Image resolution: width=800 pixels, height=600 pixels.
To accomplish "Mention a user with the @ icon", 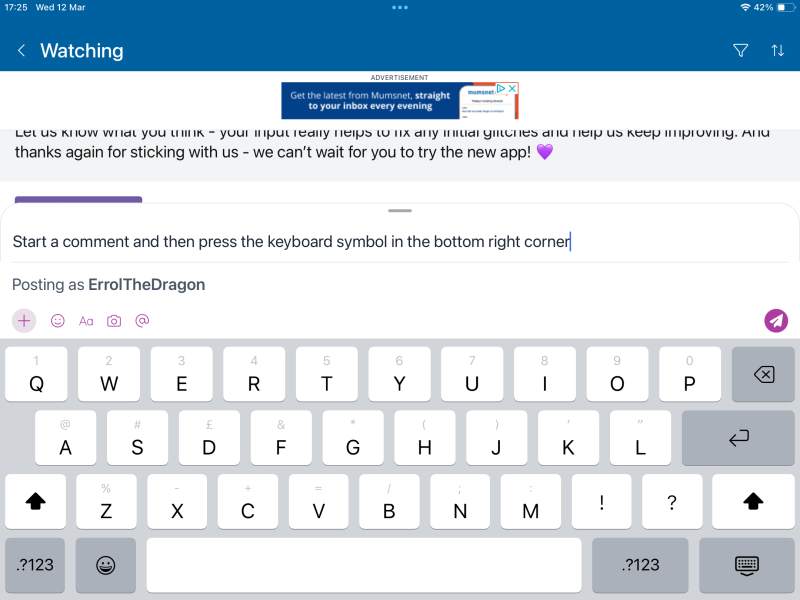I will tap(142, 321).
